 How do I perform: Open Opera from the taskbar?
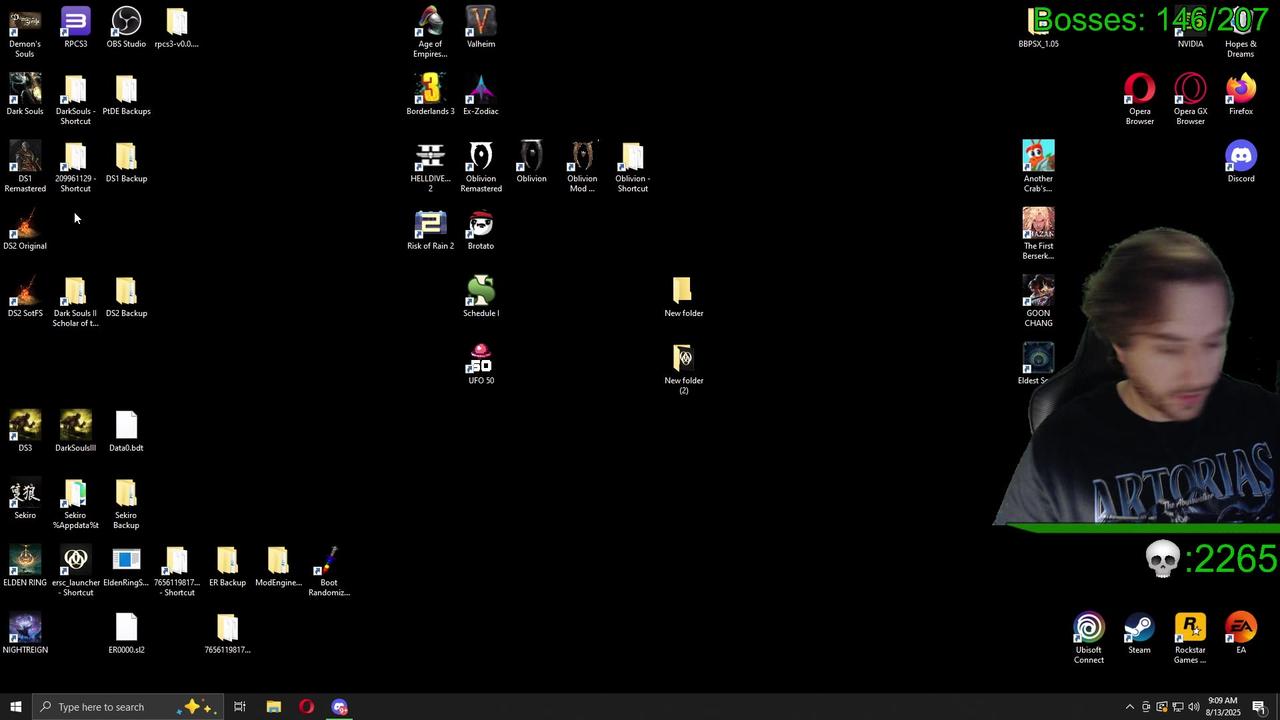306,707
